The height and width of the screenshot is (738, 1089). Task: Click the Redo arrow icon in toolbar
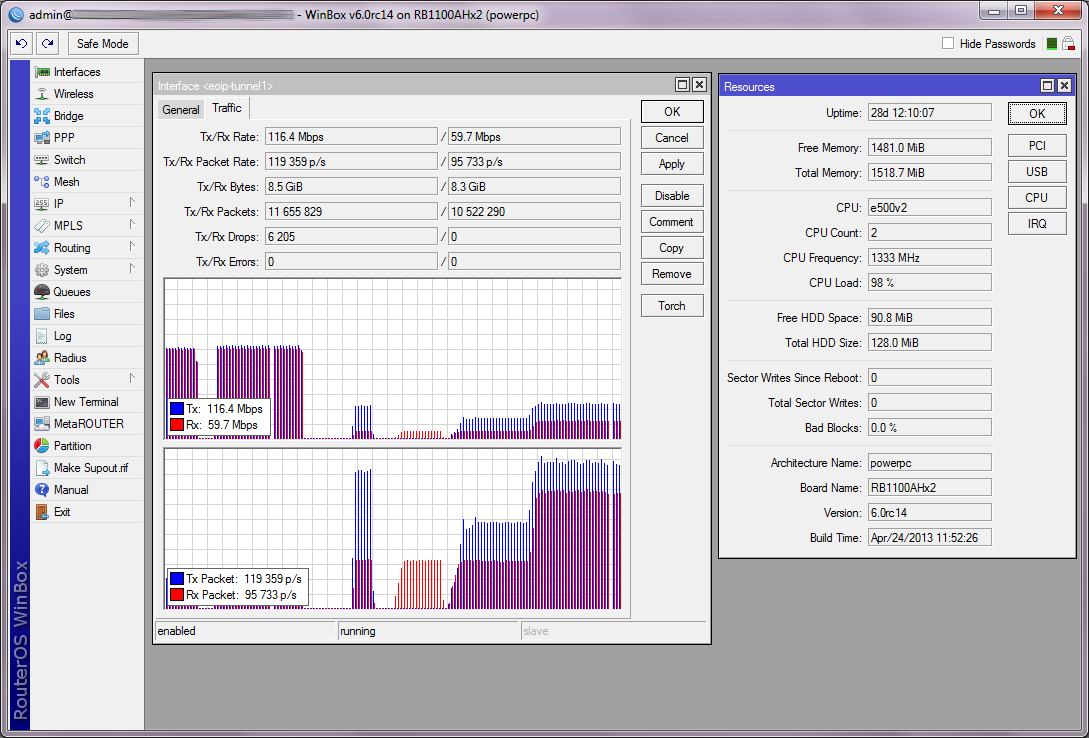[x=47, y=44]
